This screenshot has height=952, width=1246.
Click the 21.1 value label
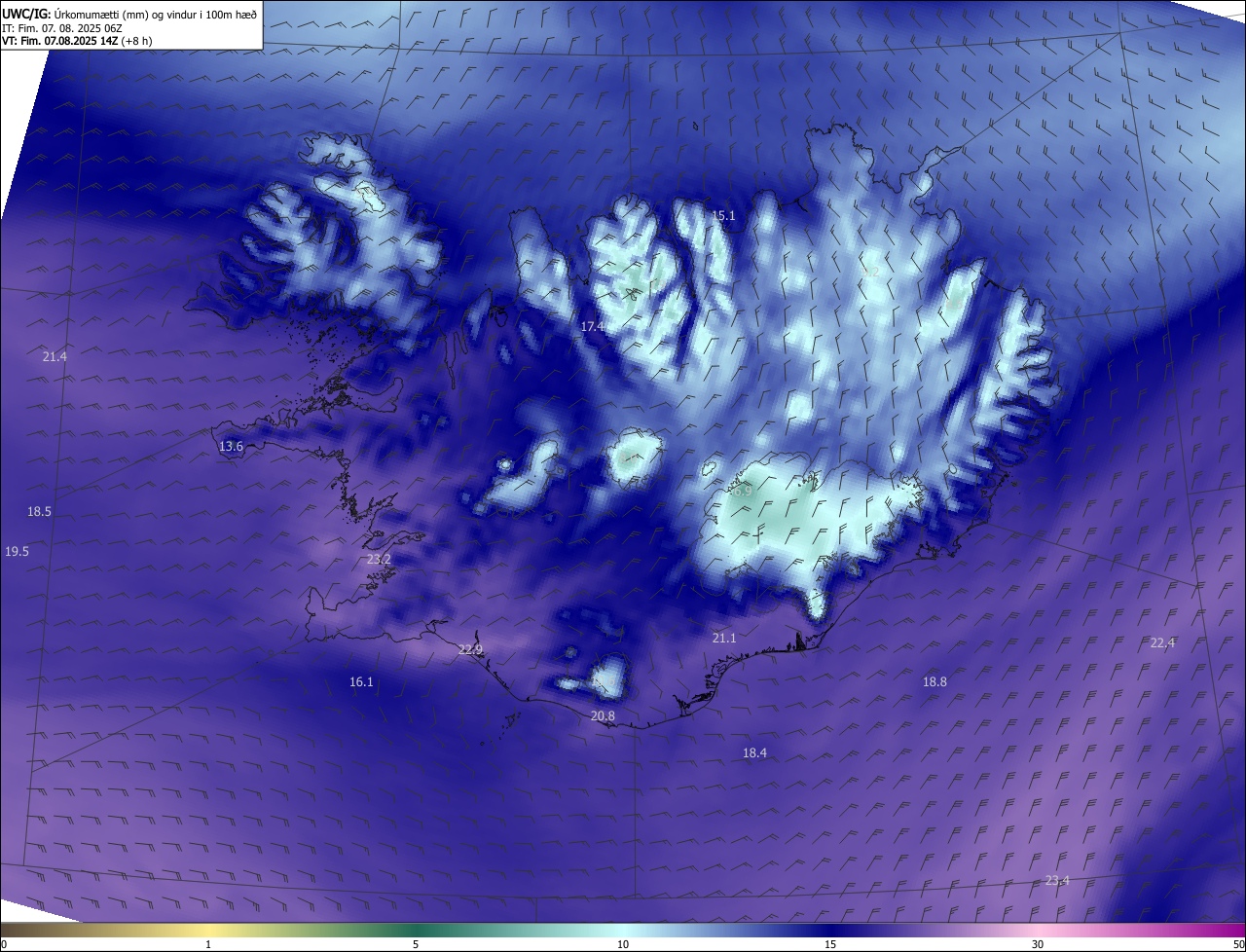(x=724, y=639)
